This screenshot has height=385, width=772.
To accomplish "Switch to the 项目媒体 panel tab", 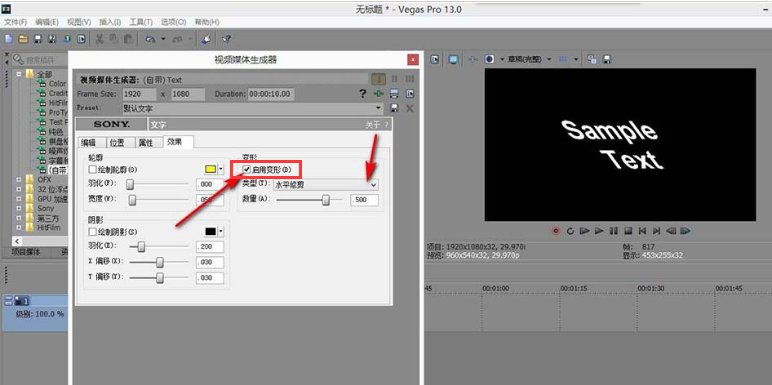I will (x=26, y=252).
